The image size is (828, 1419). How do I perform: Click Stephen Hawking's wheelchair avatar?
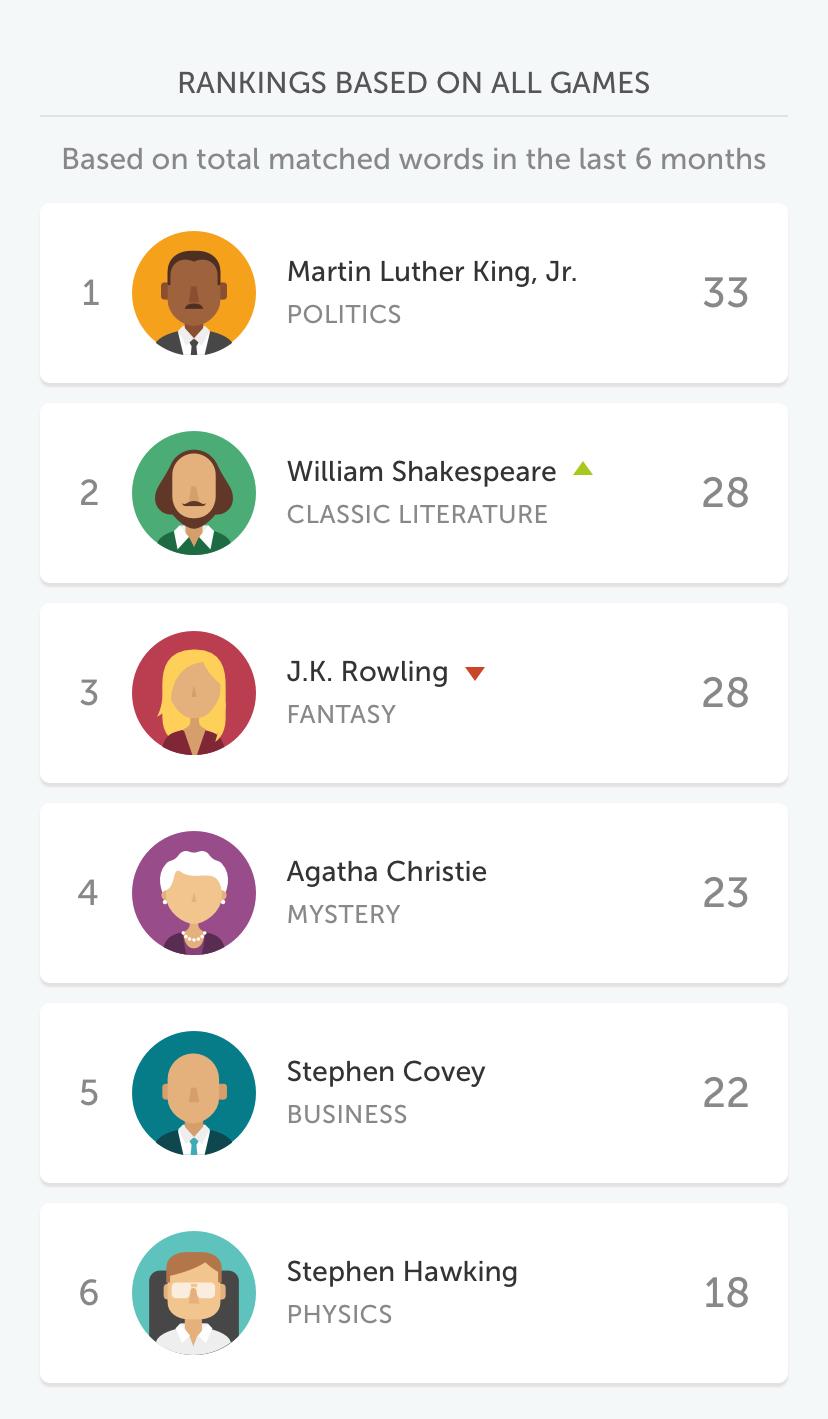point(194,1293)
